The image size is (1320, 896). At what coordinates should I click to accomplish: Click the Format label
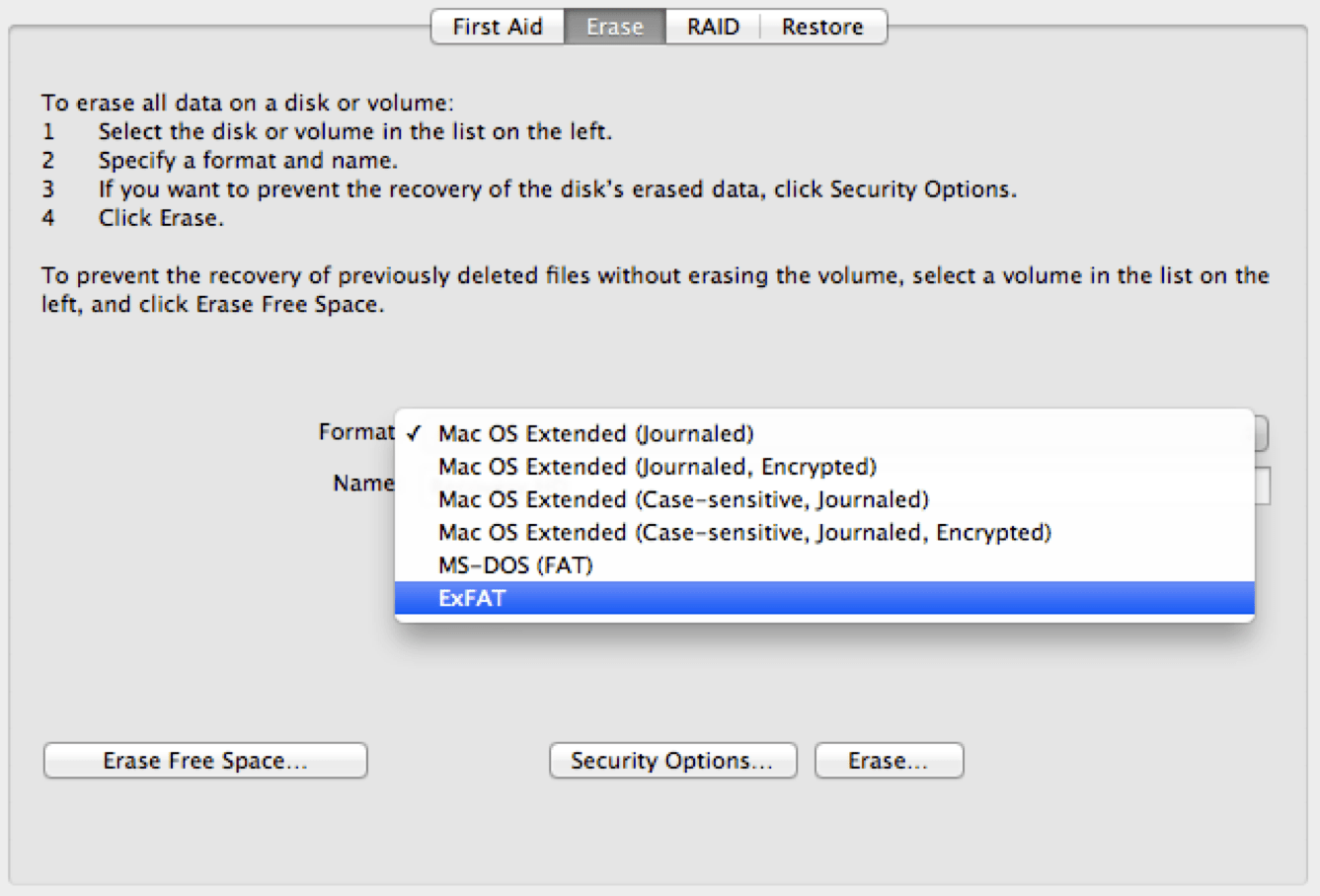tap(355, 432)
